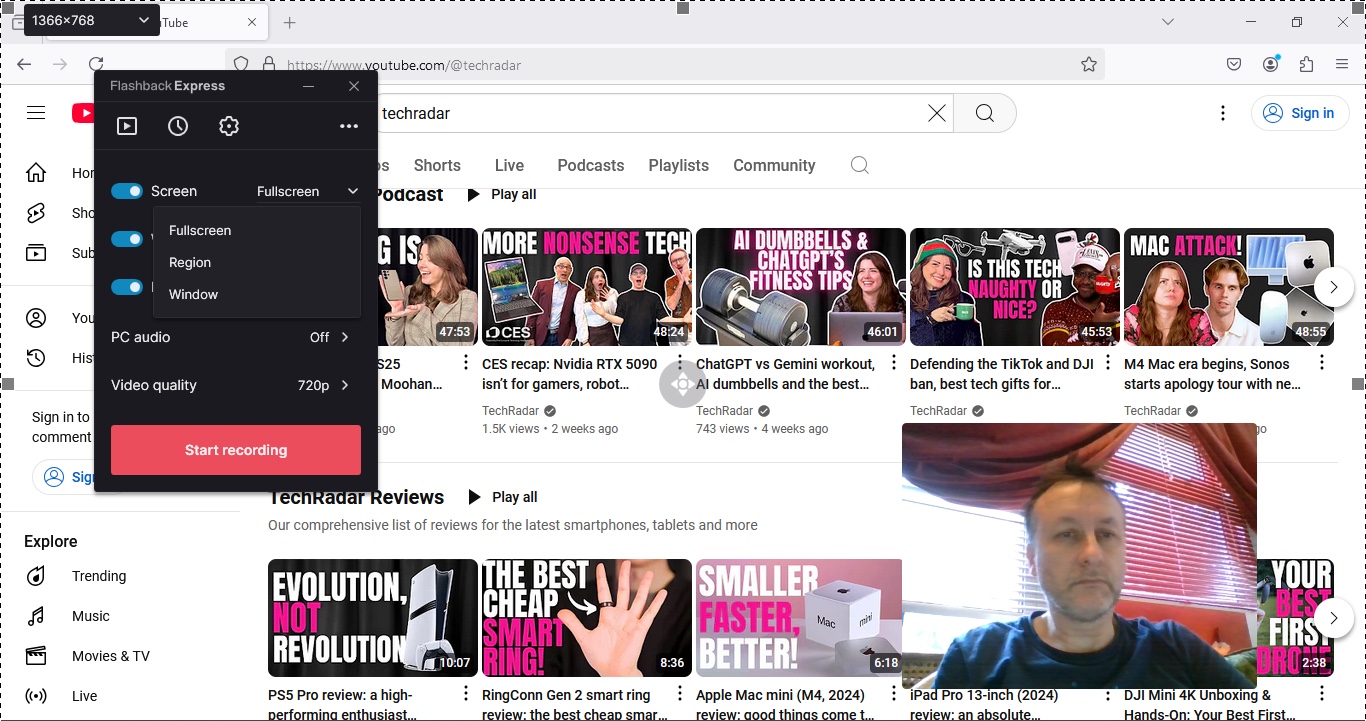Toggle the switch just above PC audio
Screen dimensions: 1366x721
click(x=127, y=287)
